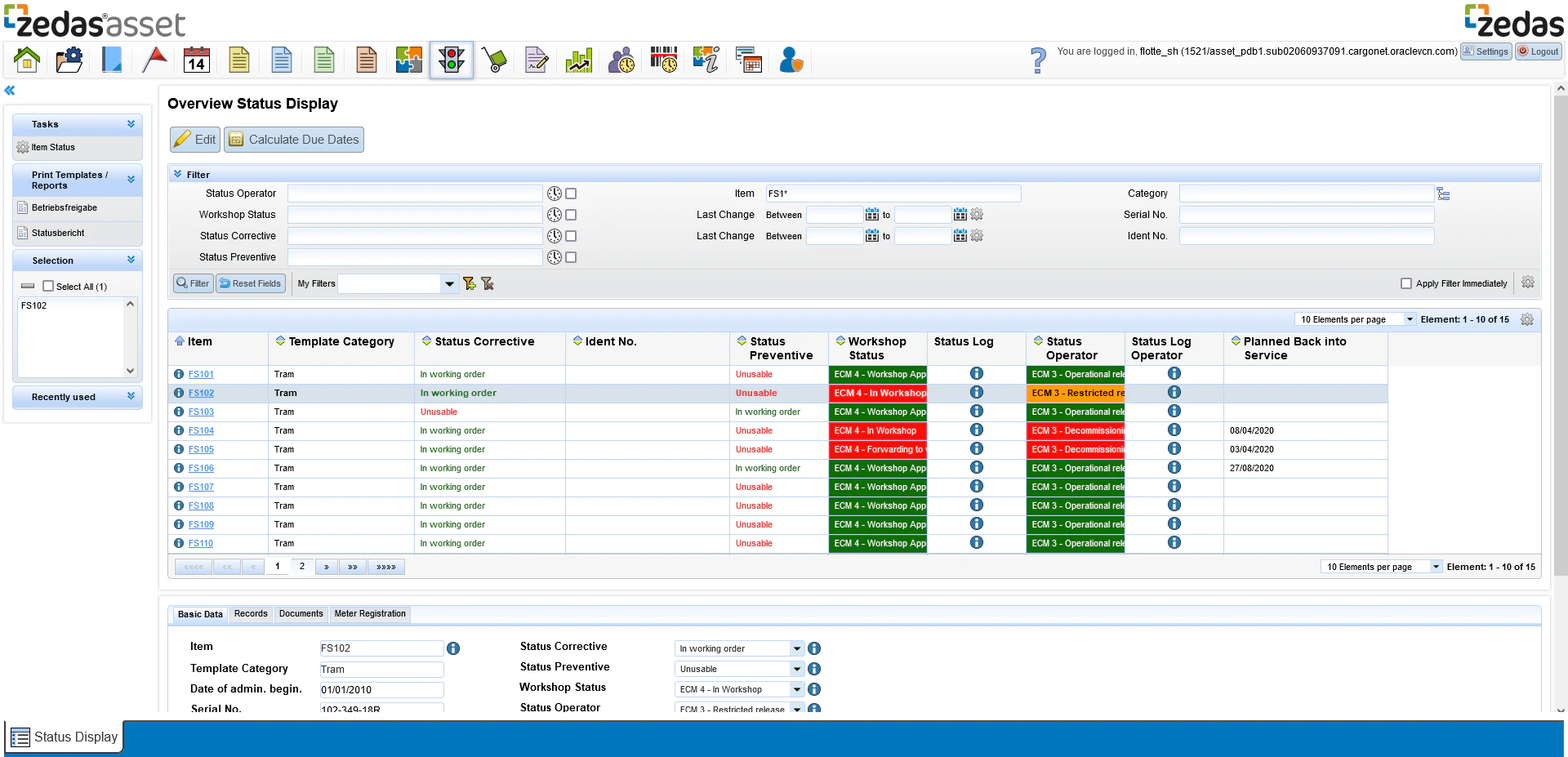Open the bar chart statistics icon
This screenshot has height=757, width=1568.
[x=578, y=60]
